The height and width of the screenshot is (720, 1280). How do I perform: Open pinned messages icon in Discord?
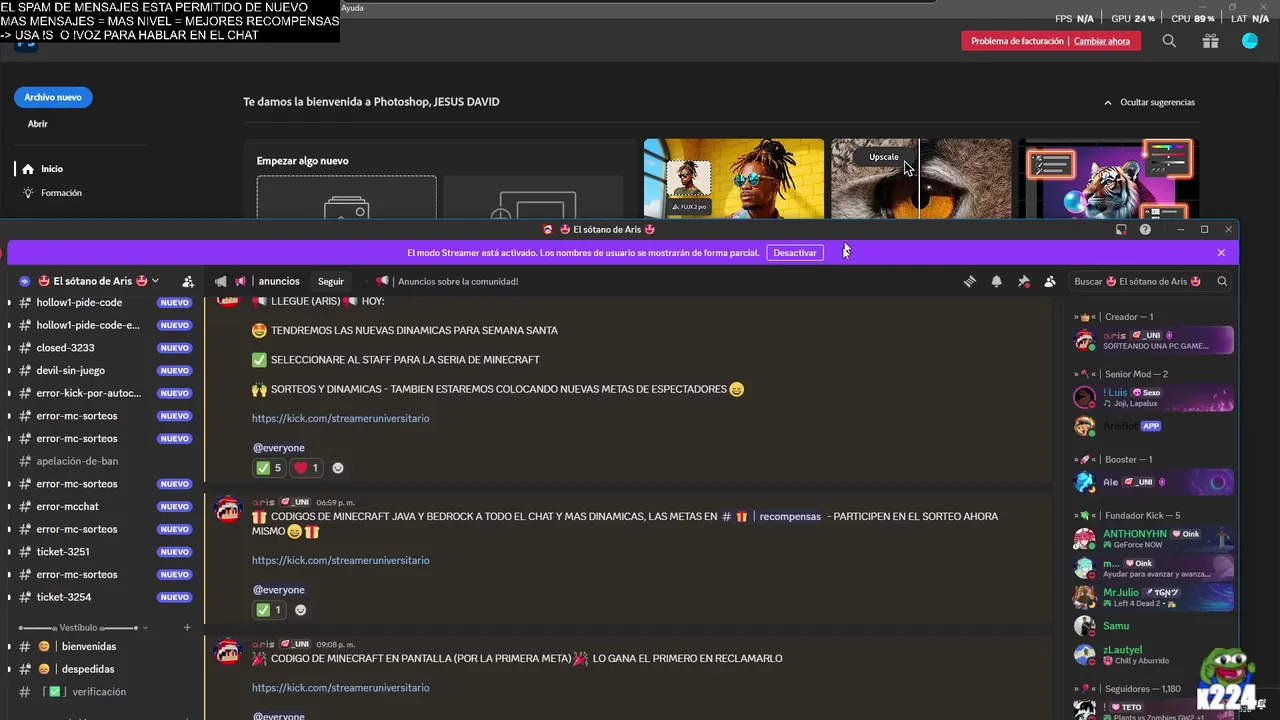tap(1023, 282)
